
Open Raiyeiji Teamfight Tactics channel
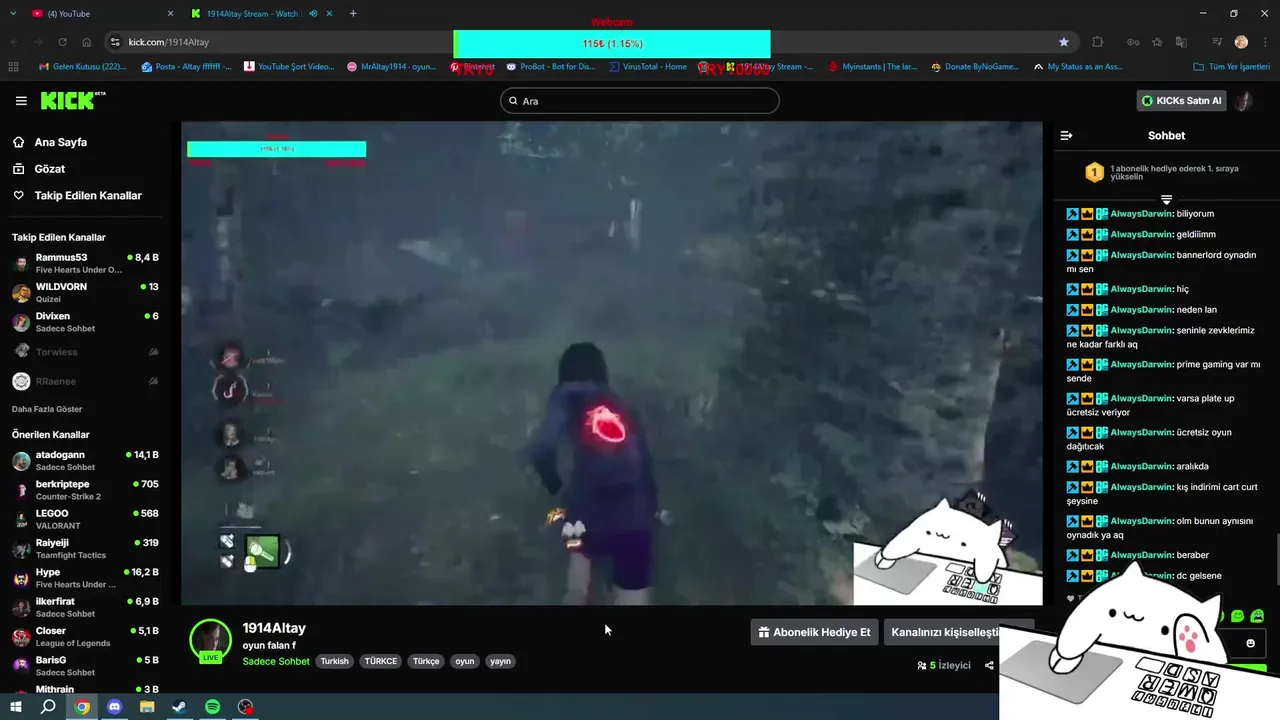84,549
